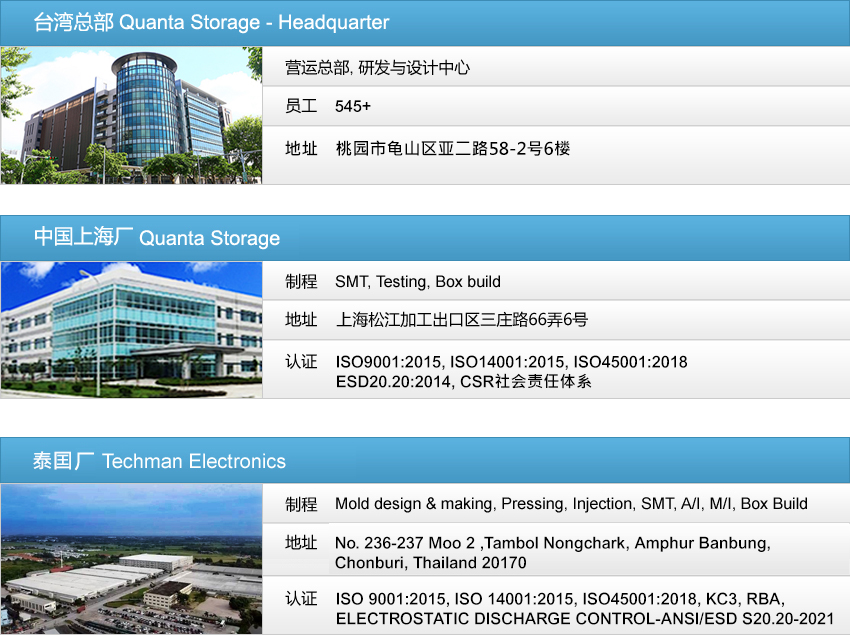The image size is (850, 635).
Task: Click the Chonburi, Thailand 20170 address line
Action: (x=430, y=563)
